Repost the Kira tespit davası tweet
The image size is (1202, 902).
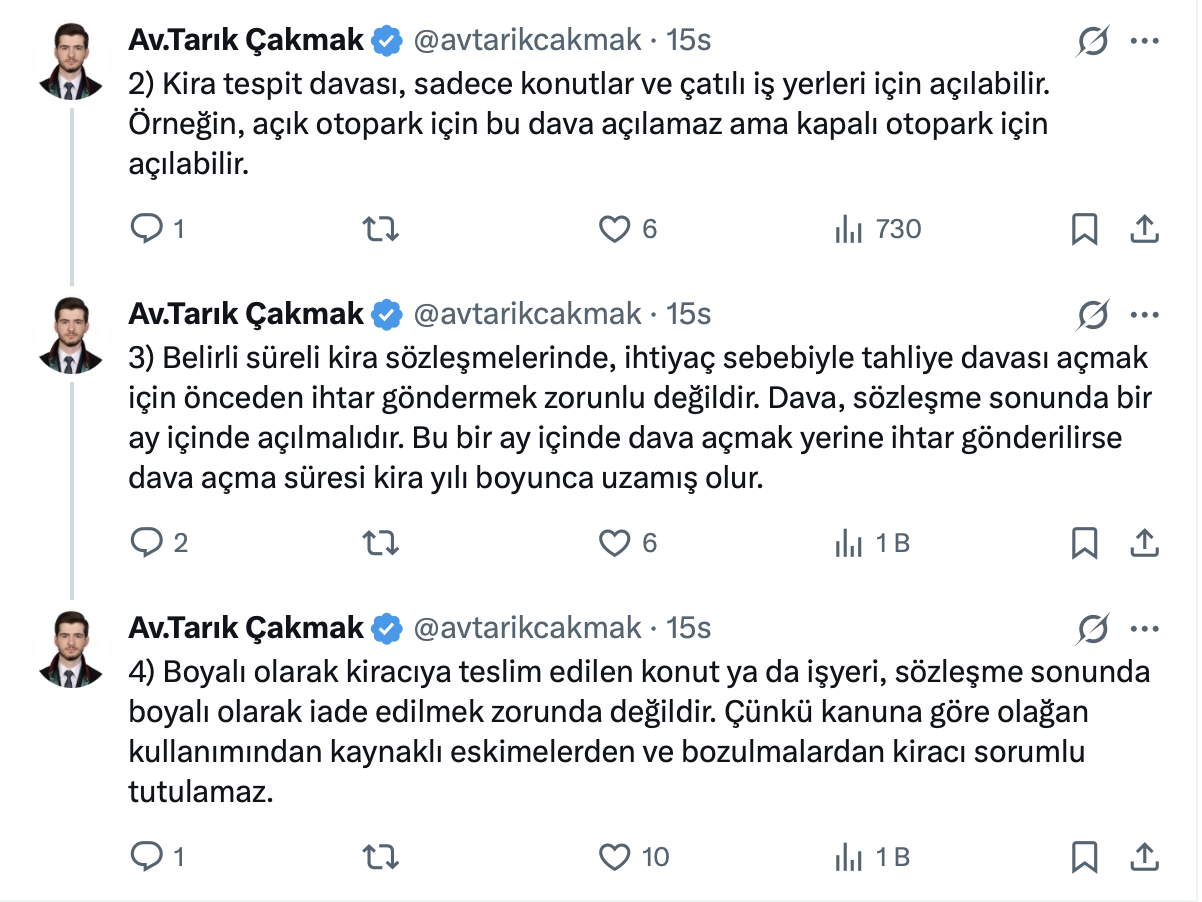pyautogui.click(x=380, y=230)
